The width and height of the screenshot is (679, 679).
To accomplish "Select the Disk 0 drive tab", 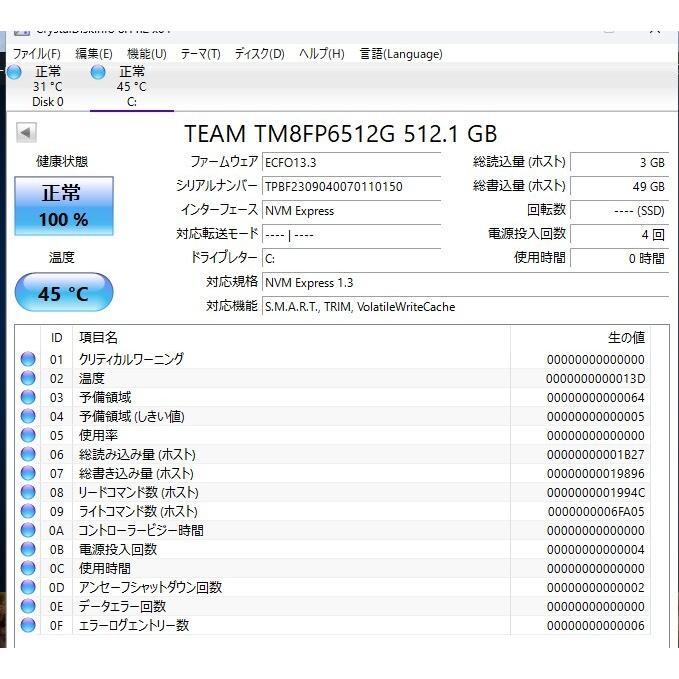I will click(48, 87).
